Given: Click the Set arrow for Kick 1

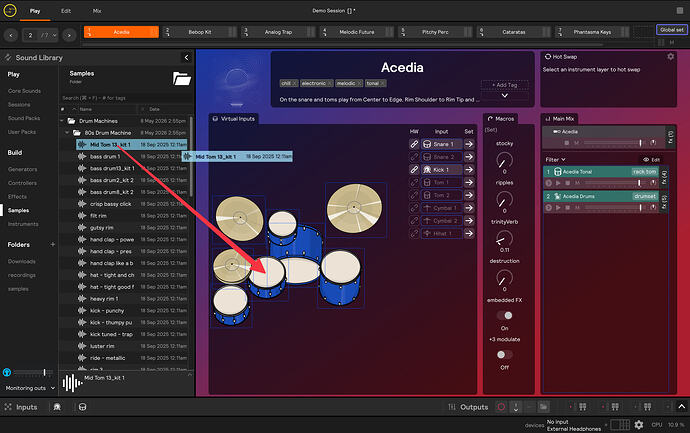Looking at the screenshot, I should tap(469, 169).
